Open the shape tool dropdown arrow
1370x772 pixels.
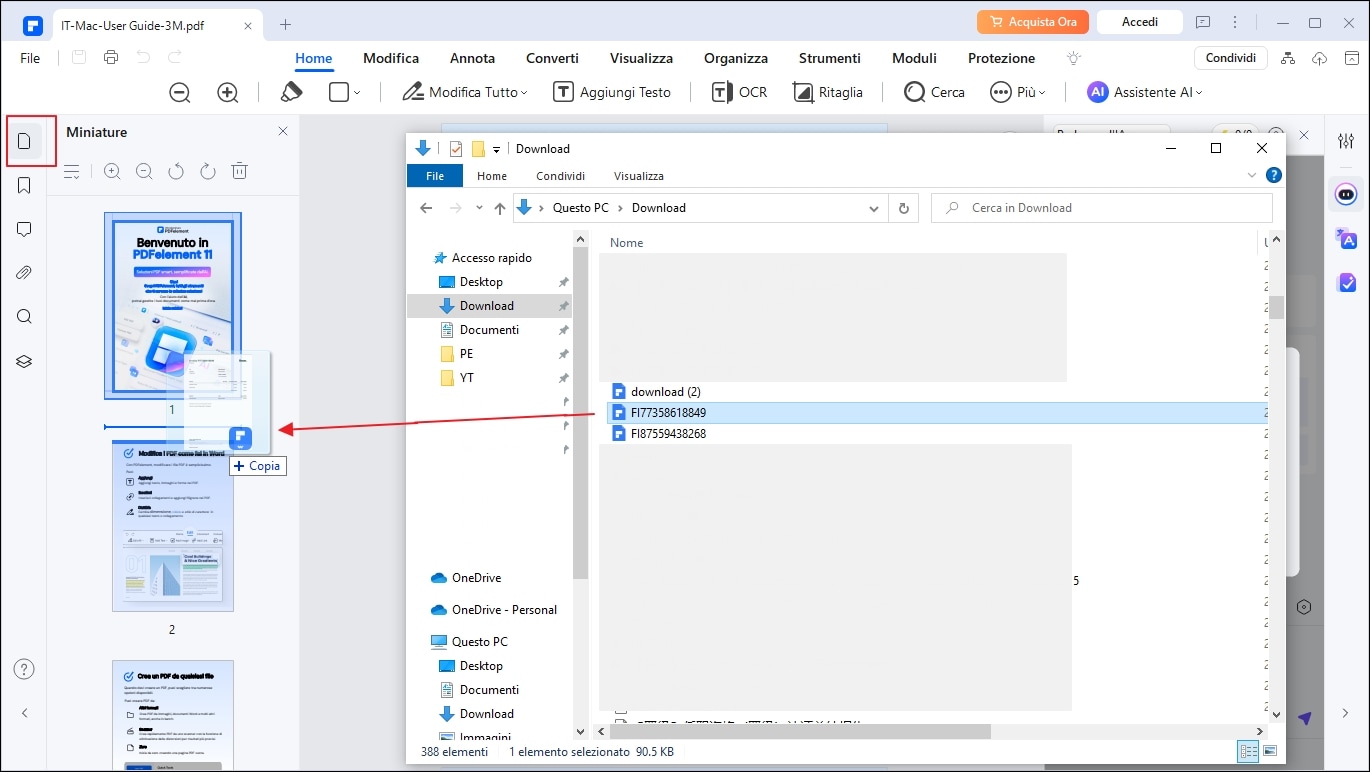[357, 93]
